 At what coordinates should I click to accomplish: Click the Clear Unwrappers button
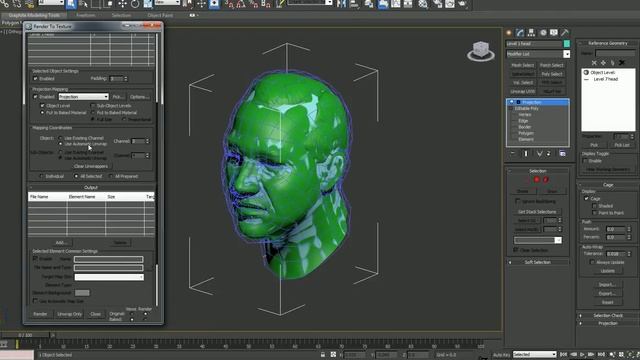click(x=91, y=166)
